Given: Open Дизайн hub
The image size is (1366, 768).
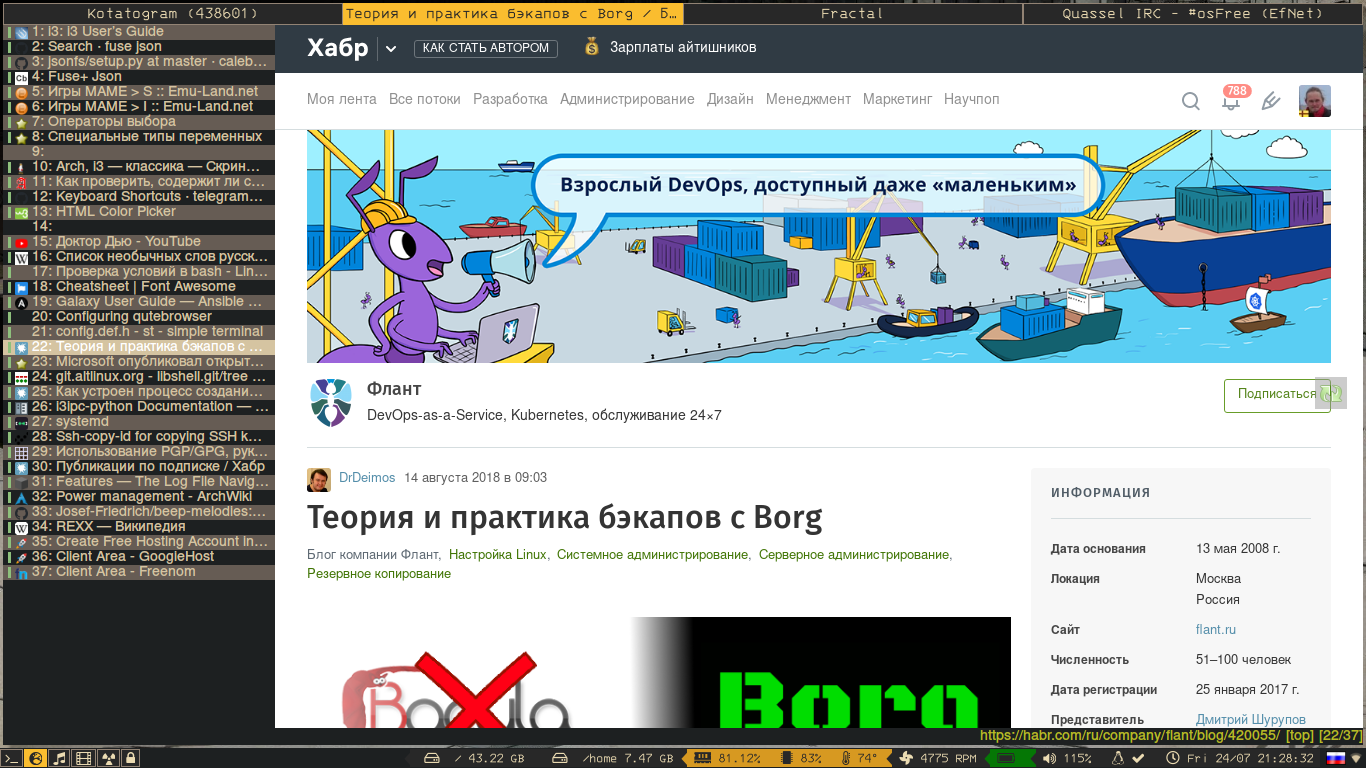Looking at the screenshot, I should coord(730,99).
